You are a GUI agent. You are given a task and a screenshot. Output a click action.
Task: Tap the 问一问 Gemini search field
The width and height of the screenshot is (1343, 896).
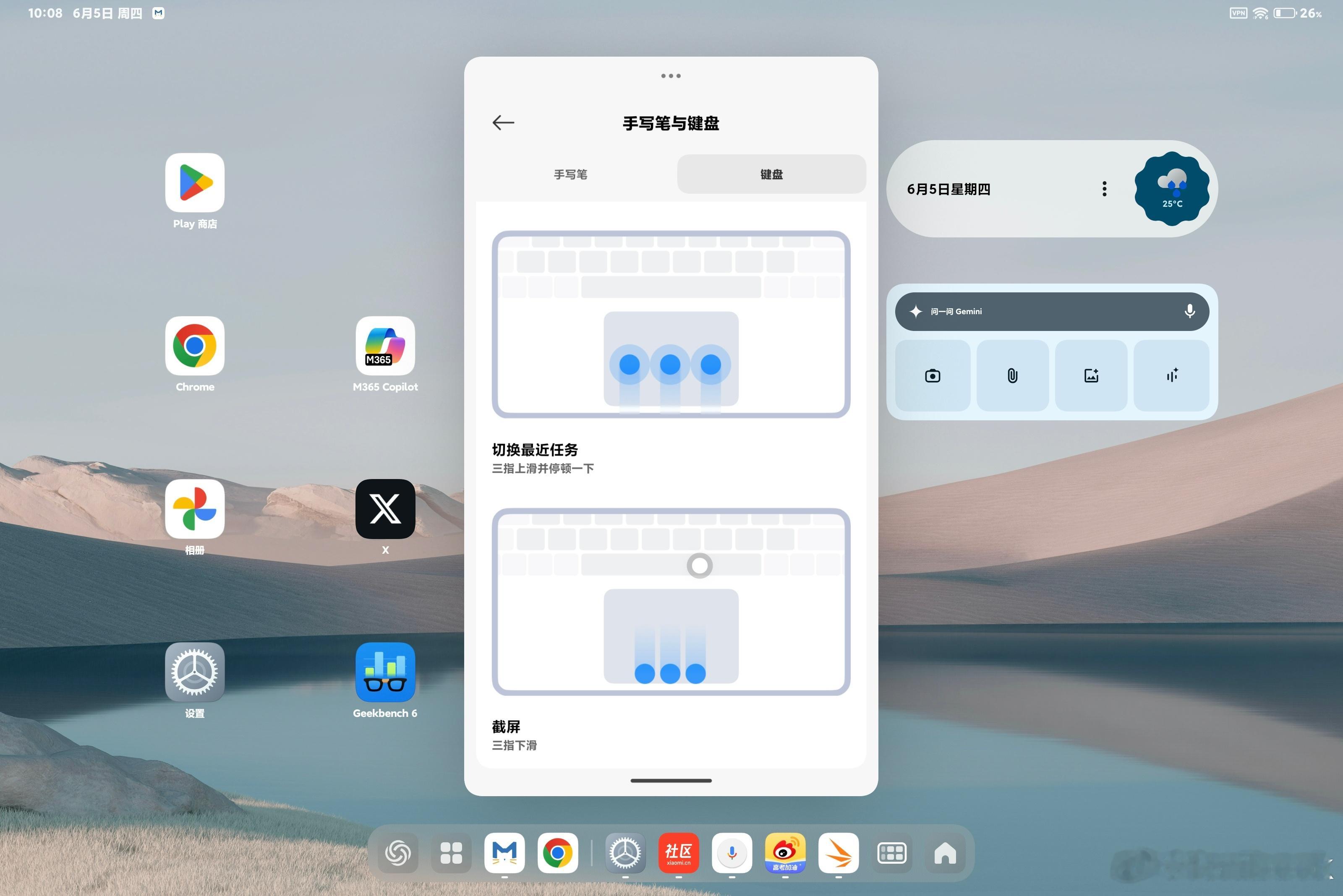tap(1051, 311)
